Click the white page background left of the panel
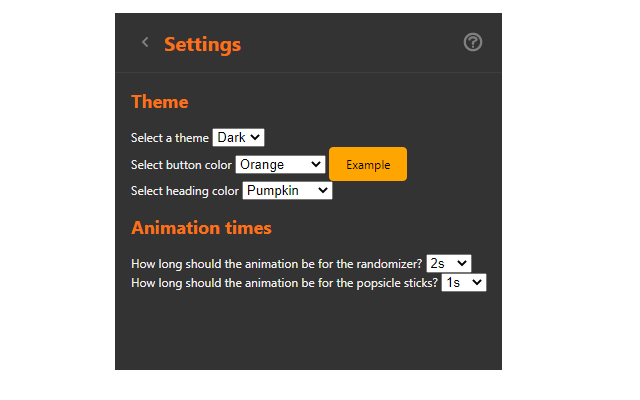The height and width of the screenshot is (400, 640). tap(57, 200)
